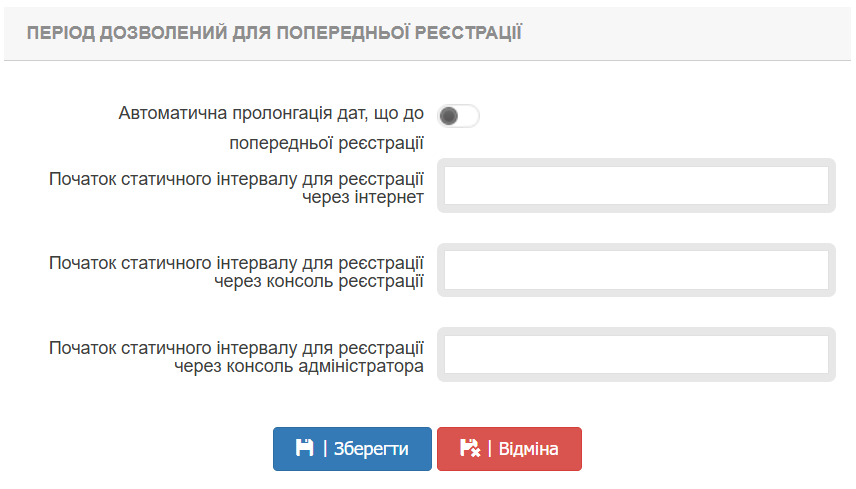The width and height of the screenshot is (856, 489).
Task: Focus the registration console interval start field
Action: (636, 270)
